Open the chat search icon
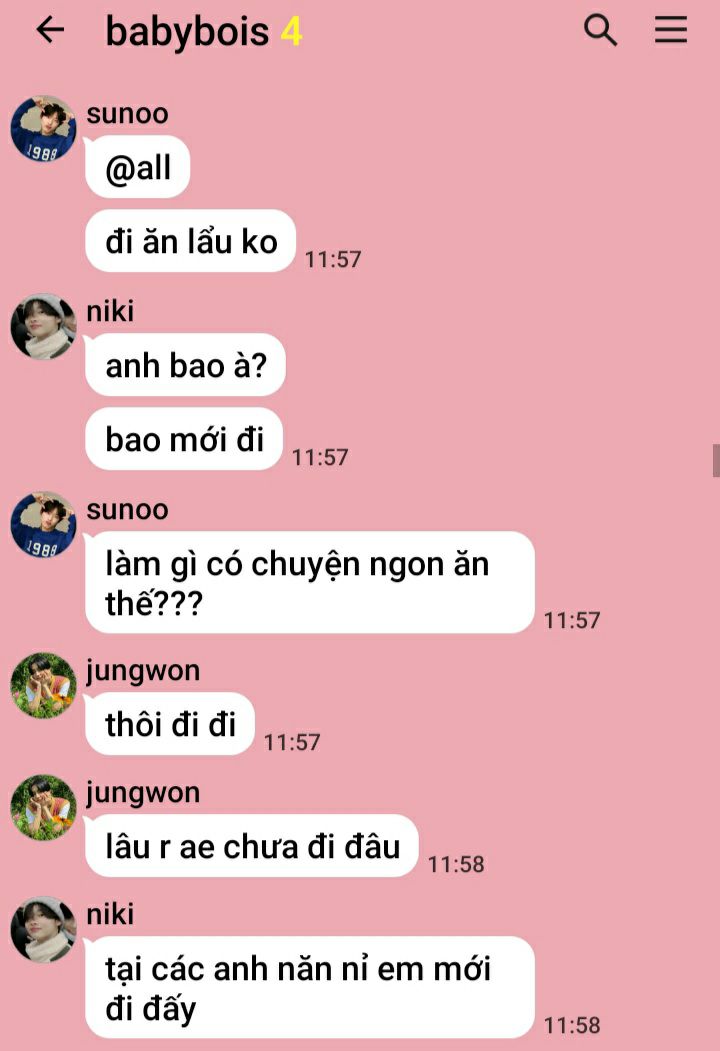This screenshot has width=720, height=1051. [x=600, y=30]
